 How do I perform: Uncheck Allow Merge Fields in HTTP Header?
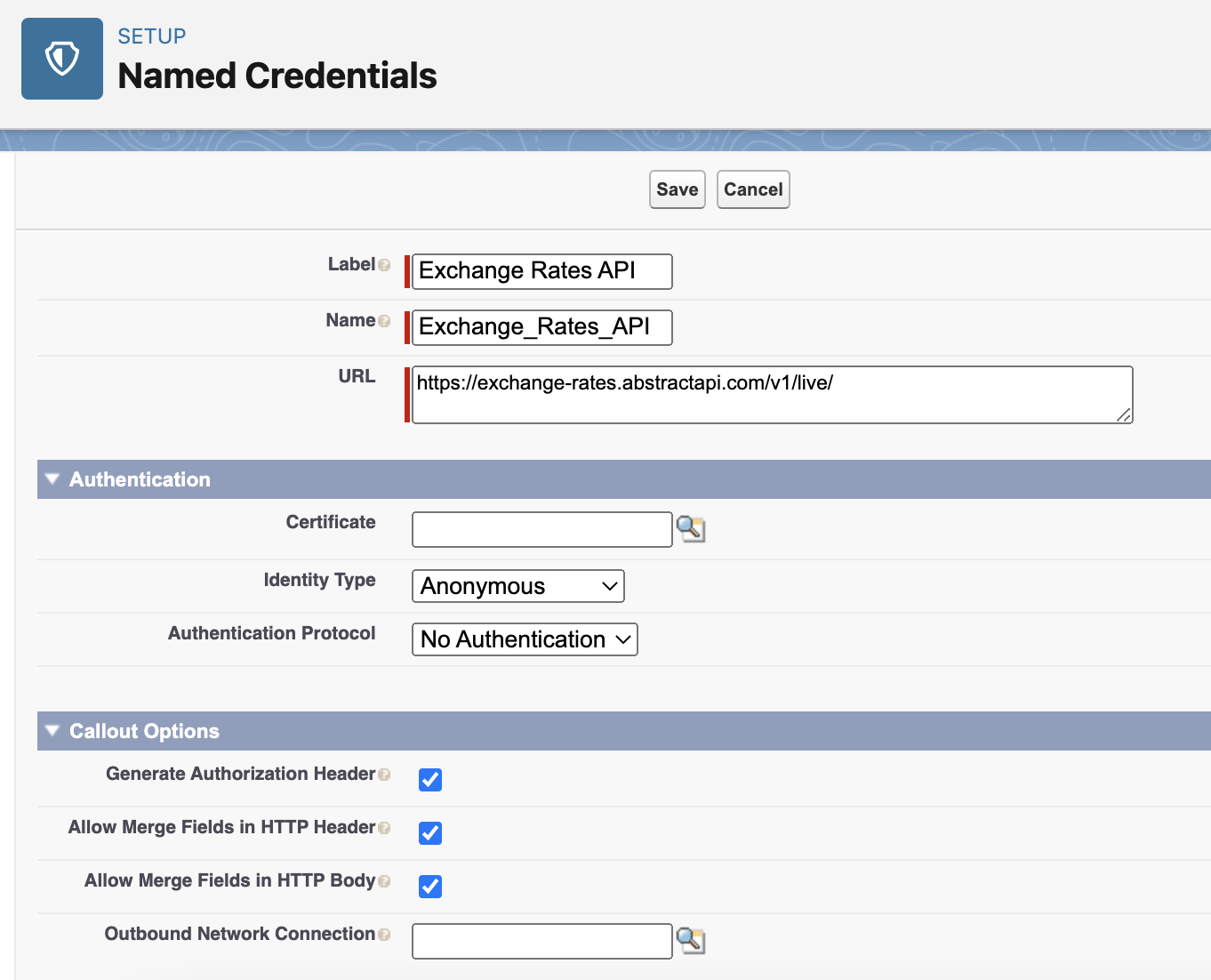pos(430,833)
